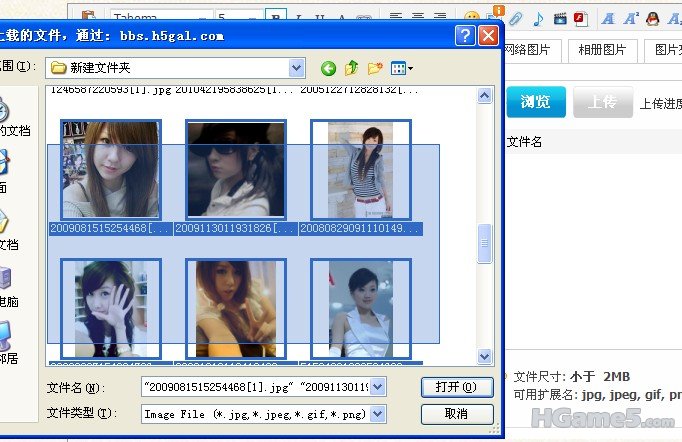
Task: Click the grey 上传 upload button
Action: click(603, 102)
